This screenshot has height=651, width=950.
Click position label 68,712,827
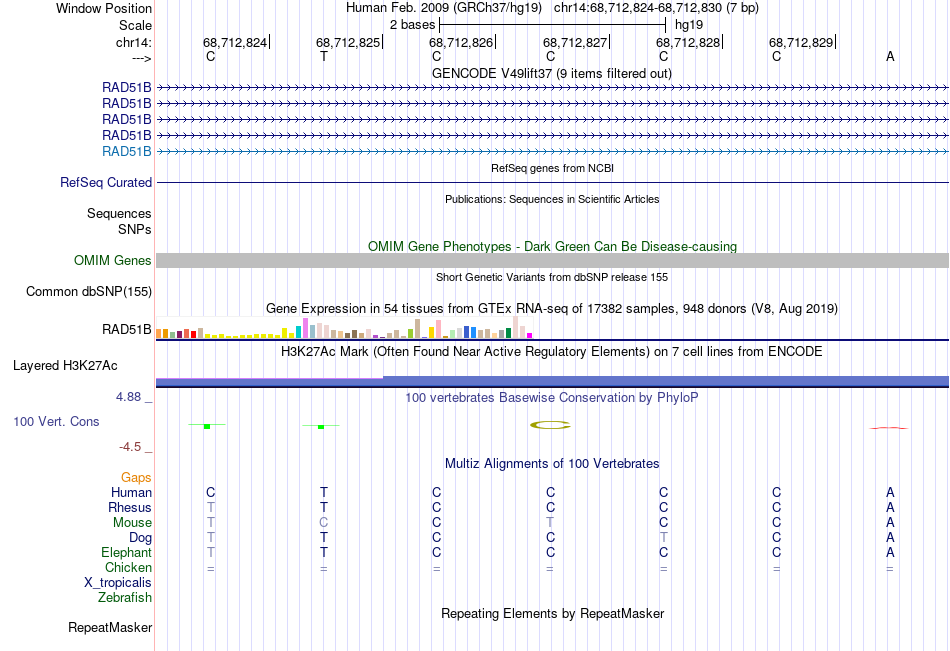(575, 42)
